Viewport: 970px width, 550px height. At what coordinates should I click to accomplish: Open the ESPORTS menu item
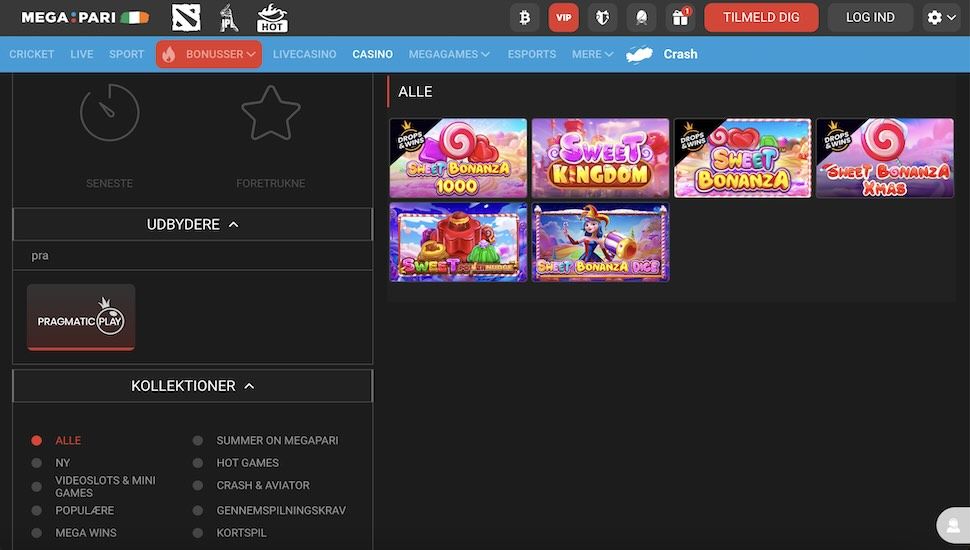point(531,54)
